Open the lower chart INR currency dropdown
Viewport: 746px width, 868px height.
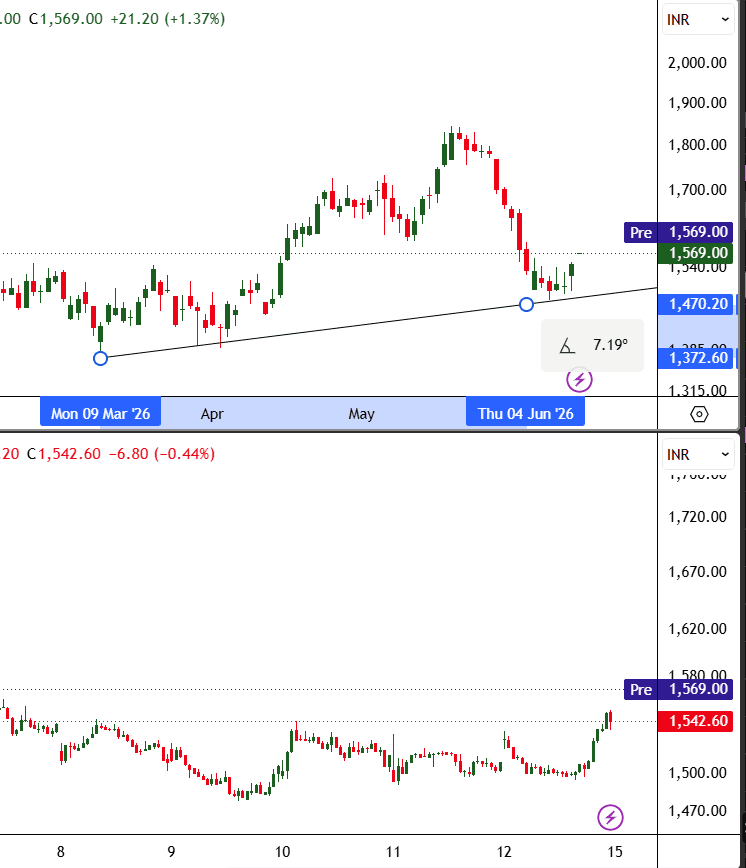pyautogui.click(x=698, y=455)
